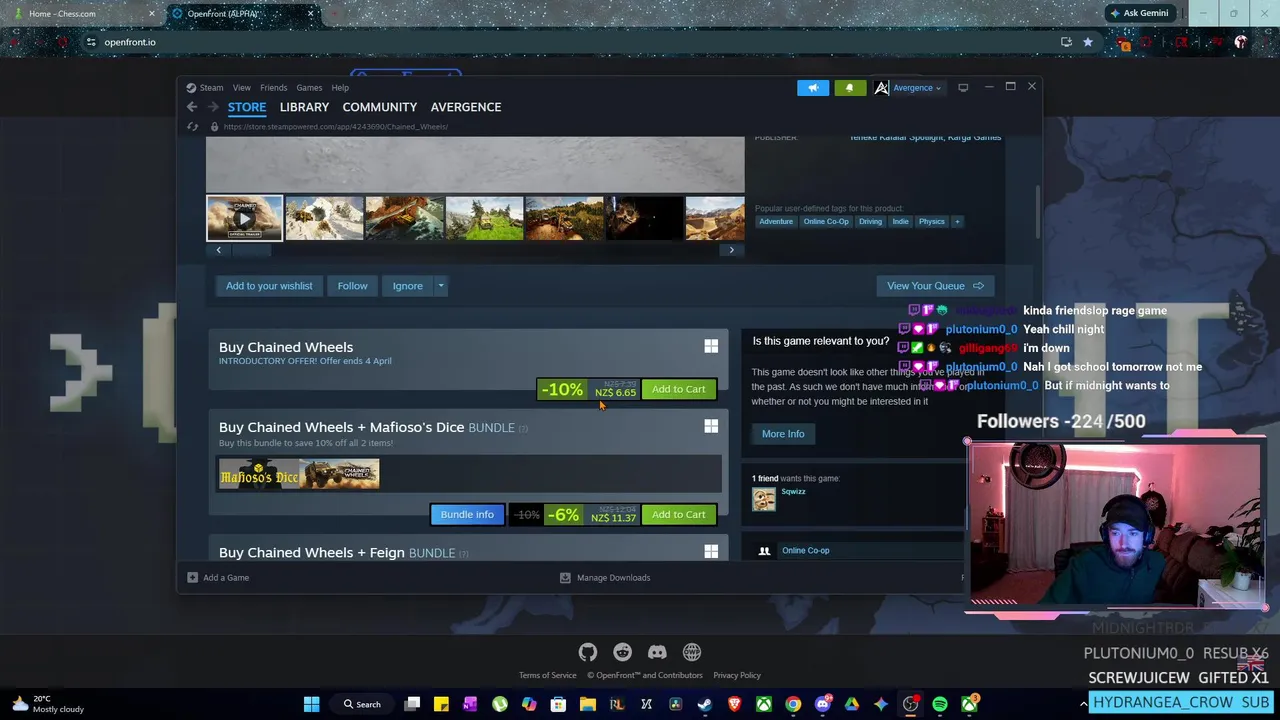Click the Adventure tag
1280x720 pixels.
776,222
